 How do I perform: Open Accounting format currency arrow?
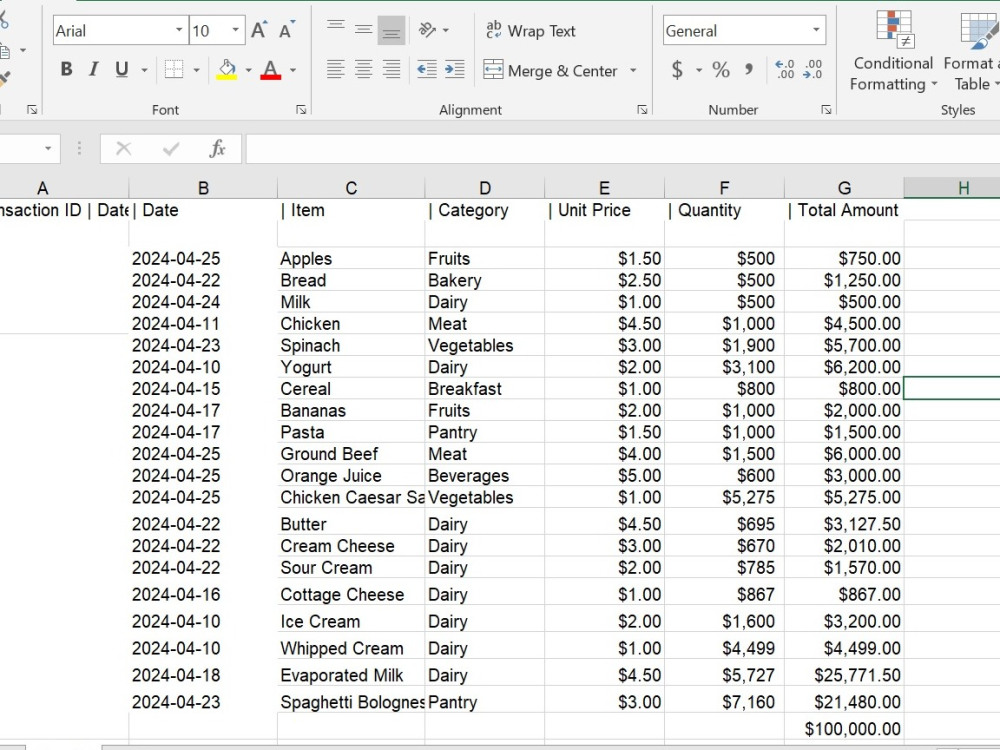pos(699,70)
